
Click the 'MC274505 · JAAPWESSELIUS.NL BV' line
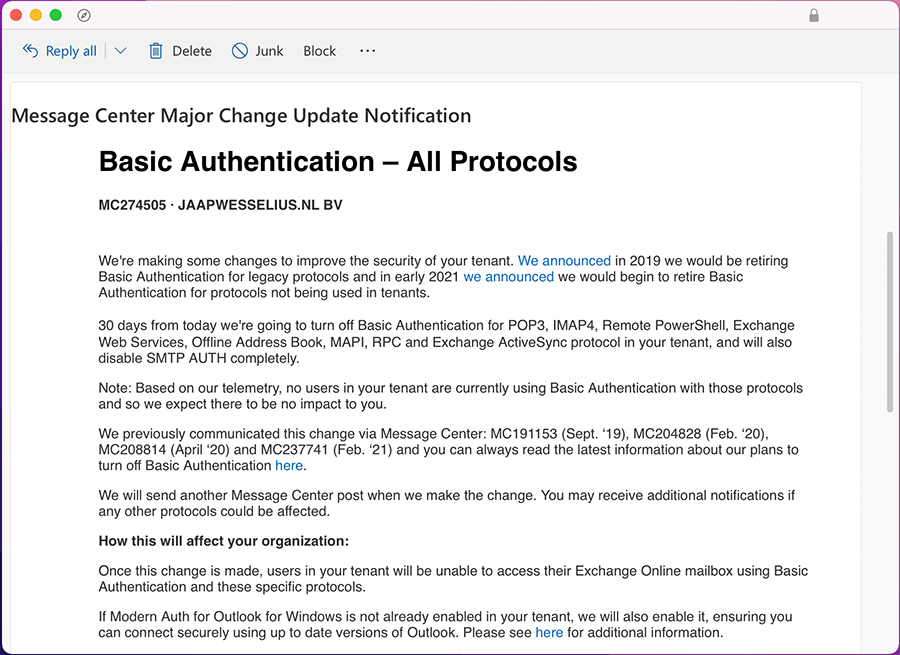220,205
